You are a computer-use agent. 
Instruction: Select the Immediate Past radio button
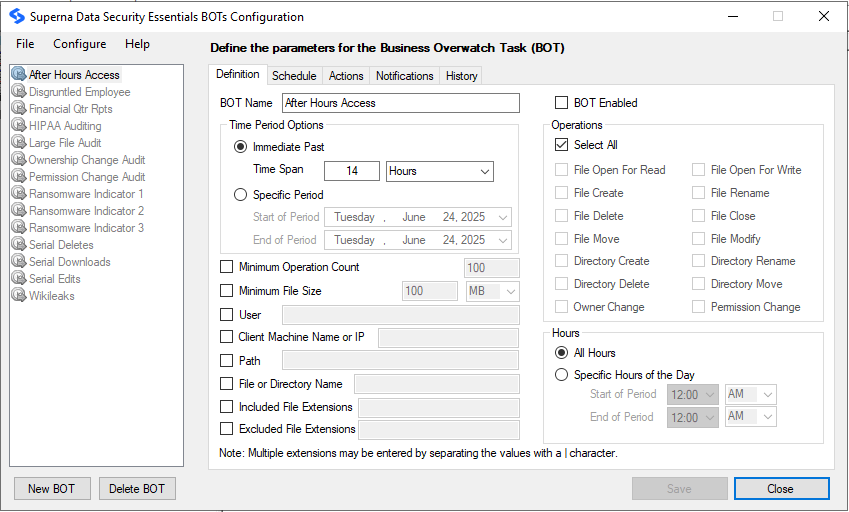point(240,147)
